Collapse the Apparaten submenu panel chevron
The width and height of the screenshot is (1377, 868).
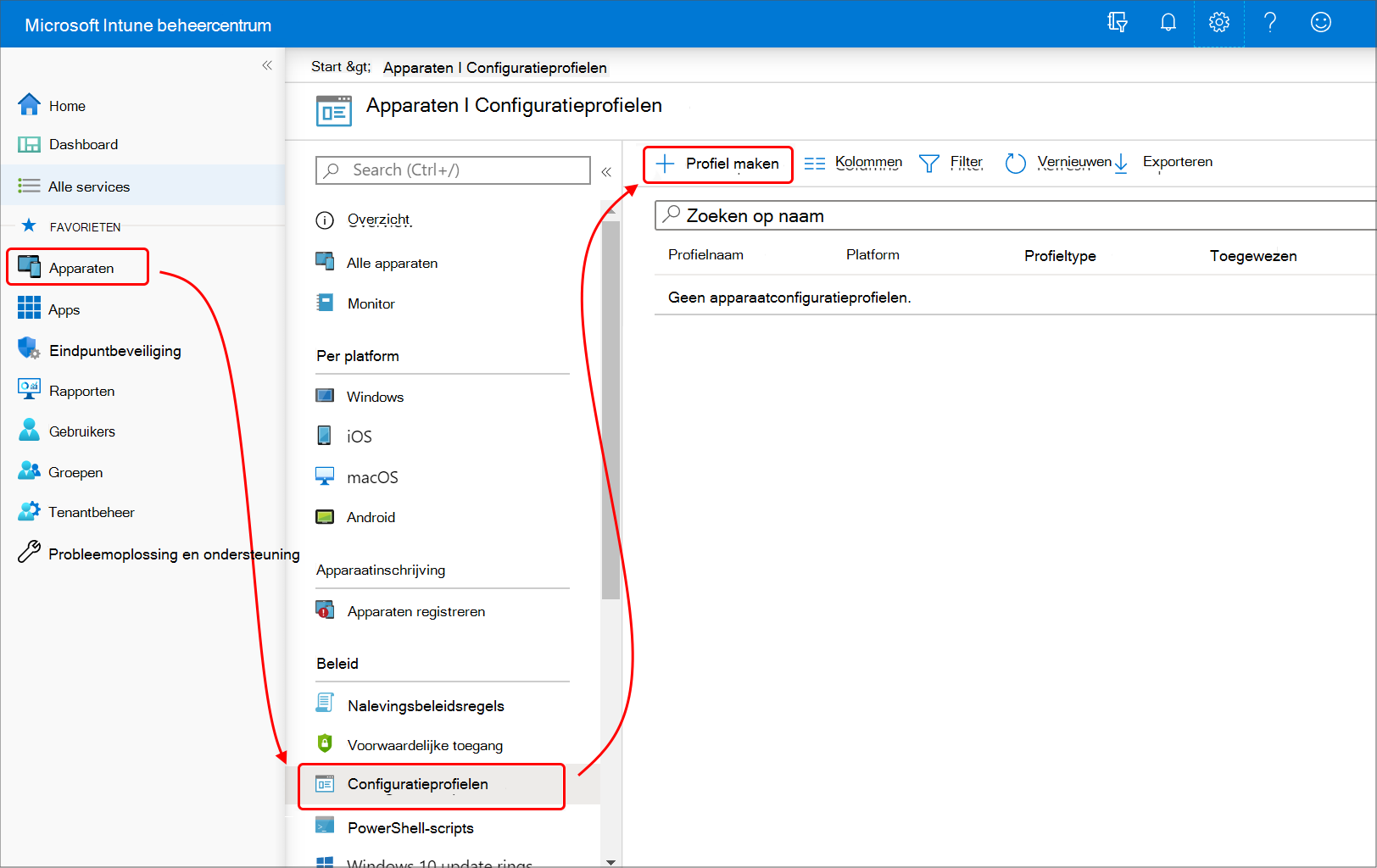click(x=606, y=172)
